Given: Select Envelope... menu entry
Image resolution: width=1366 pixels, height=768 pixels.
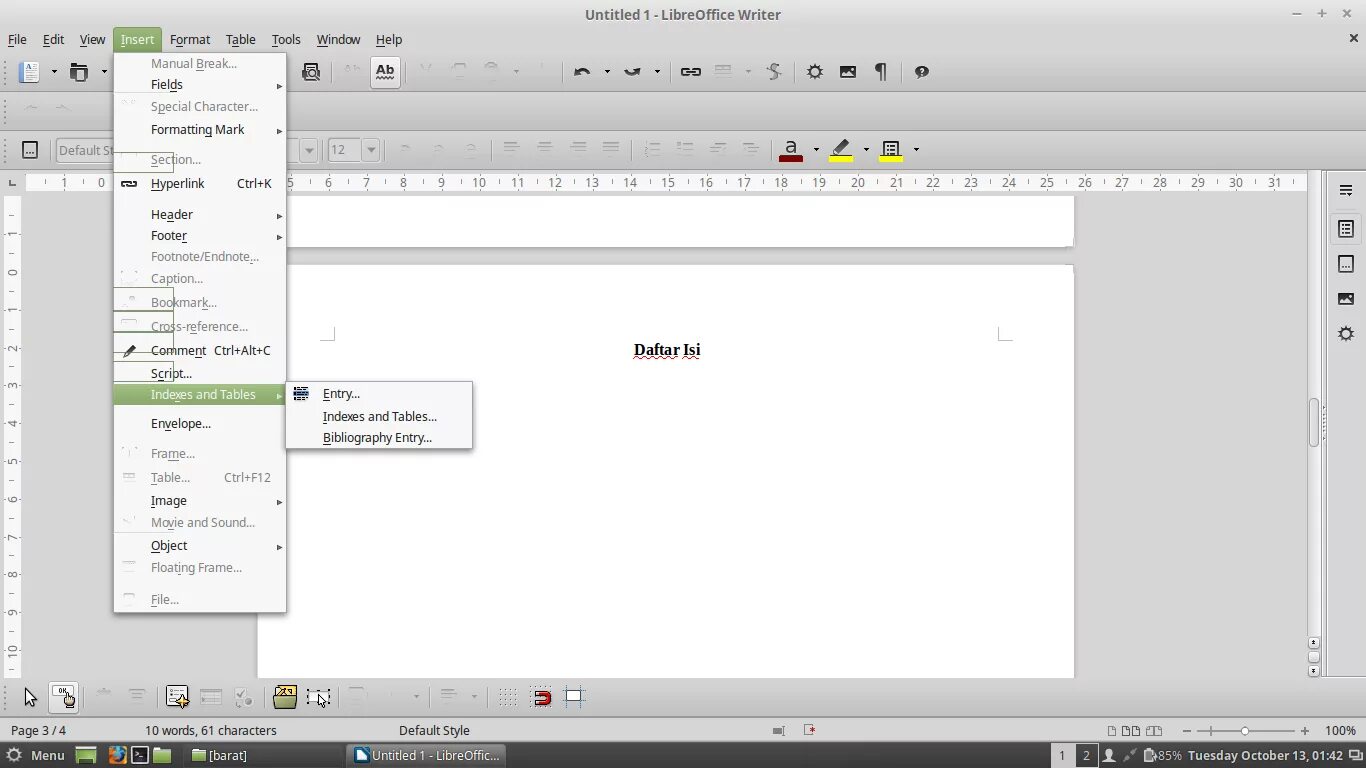Looking at the screenshot, I should point(200,424).
